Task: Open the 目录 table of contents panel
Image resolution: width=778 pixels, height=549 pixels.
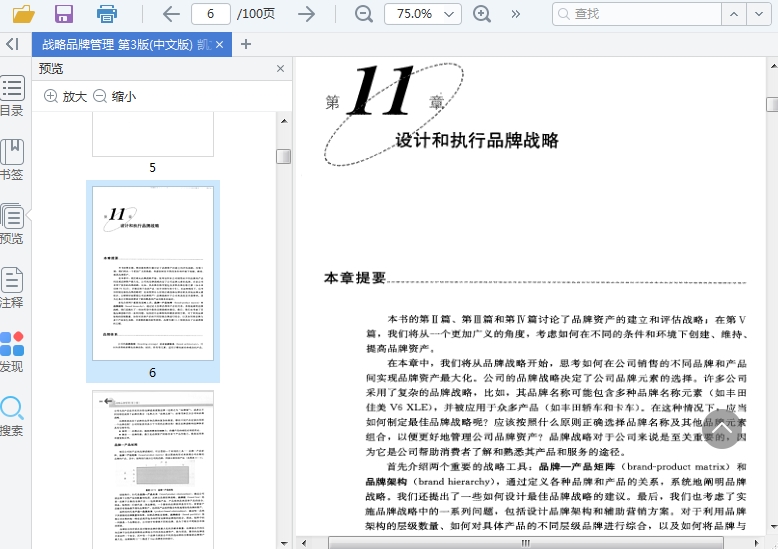Action: [x=12, y=96]
